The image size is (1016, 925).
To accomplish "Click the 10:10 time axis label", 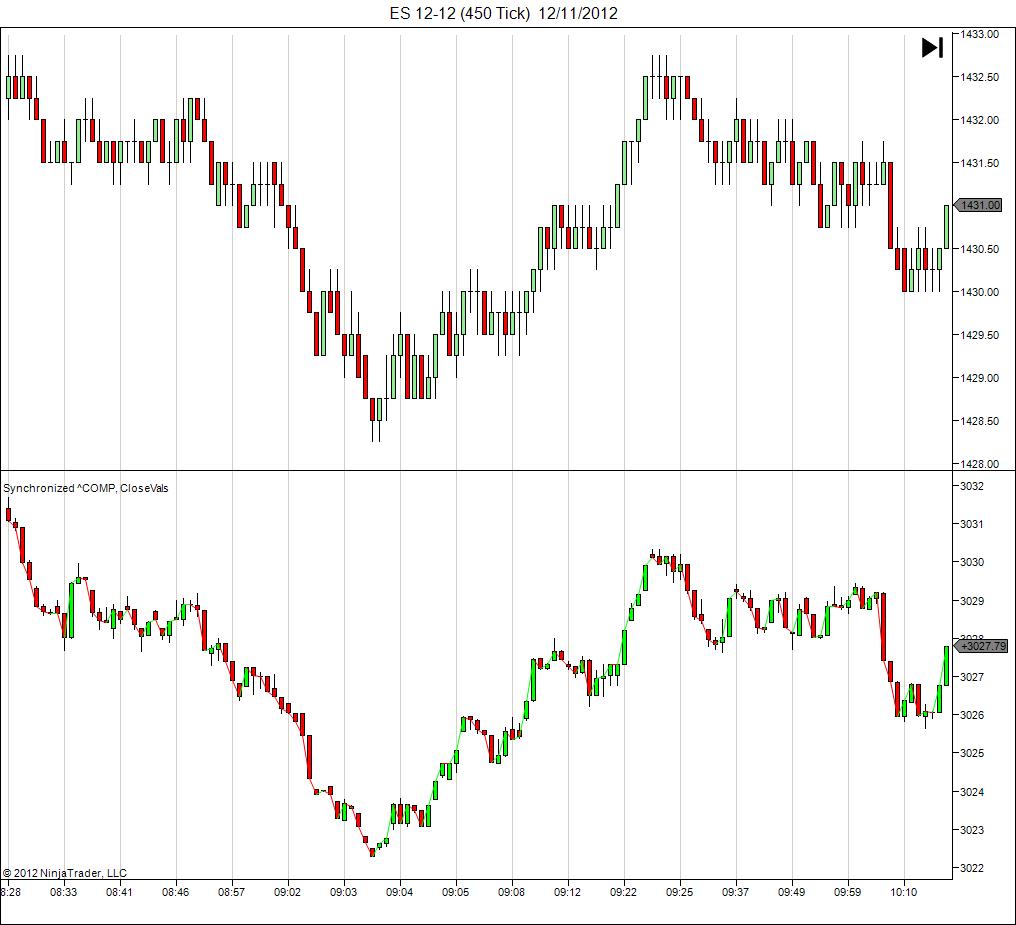I will tap(904, 892).
